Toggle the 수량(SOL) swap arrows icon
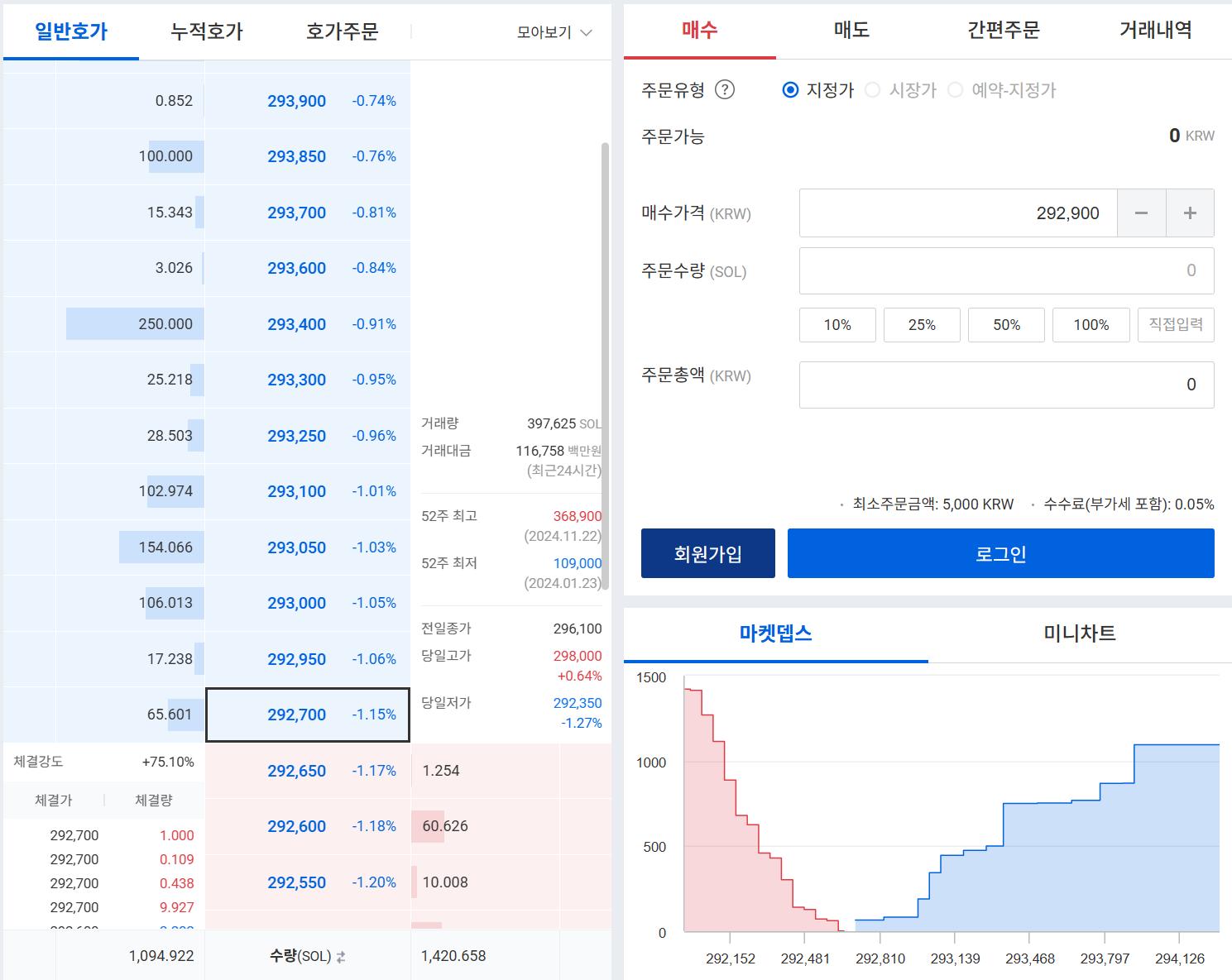This screenshot has width=1232, height=980. [341, 957]
